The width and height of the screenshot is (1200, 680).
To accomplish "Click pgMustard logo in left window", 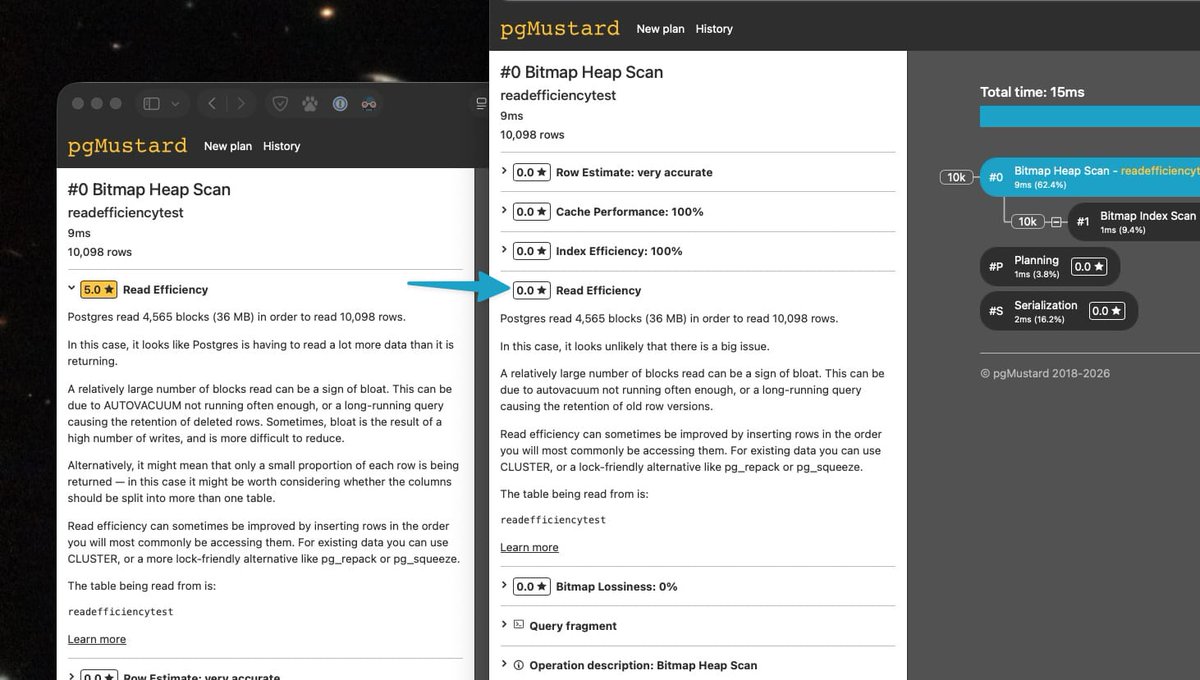I will click(127, 146).
